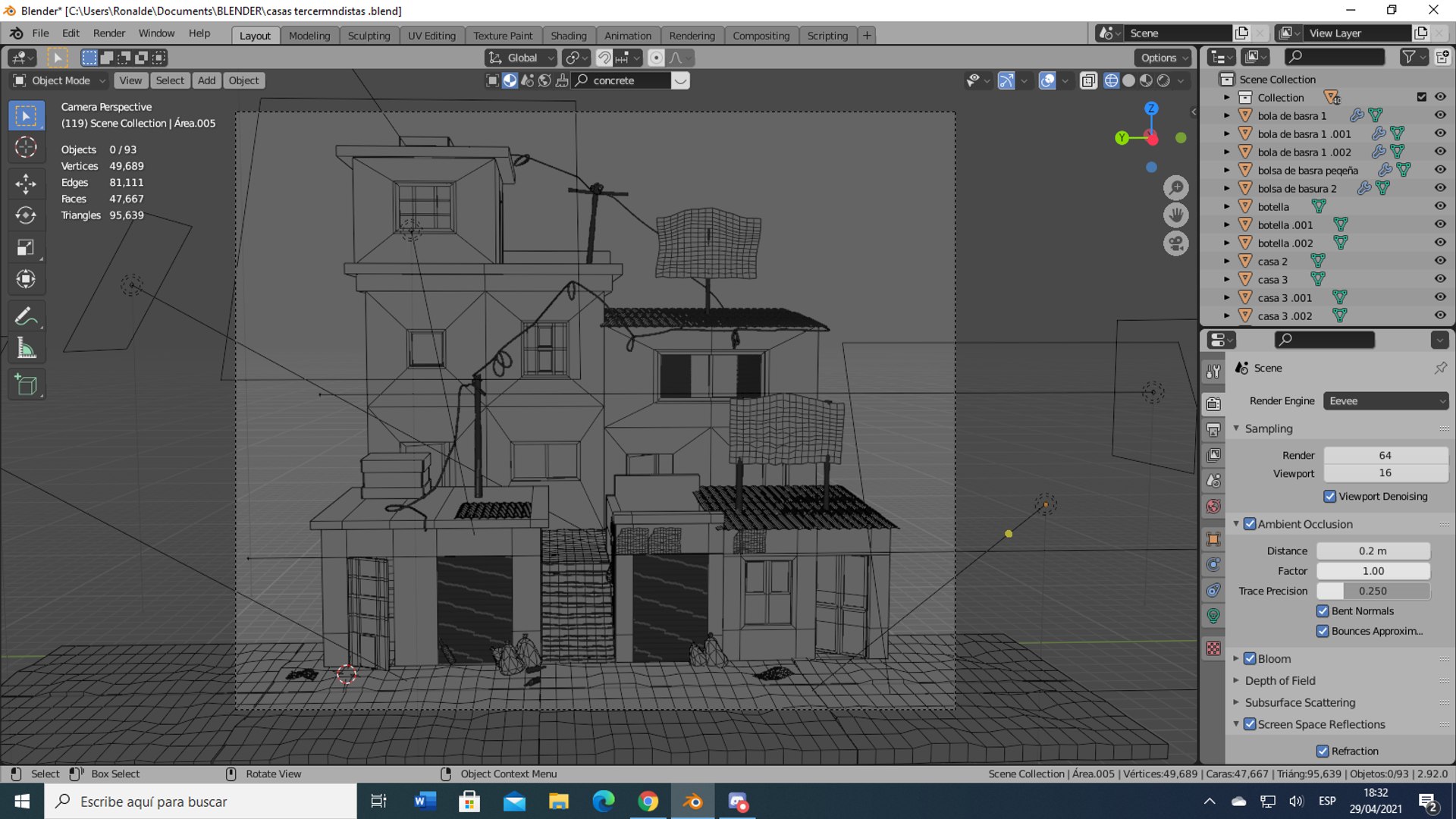Viewport: 1456px width, 819px height.
Task: Open viewport Add menu button
Action: click(x=206, y=80)
